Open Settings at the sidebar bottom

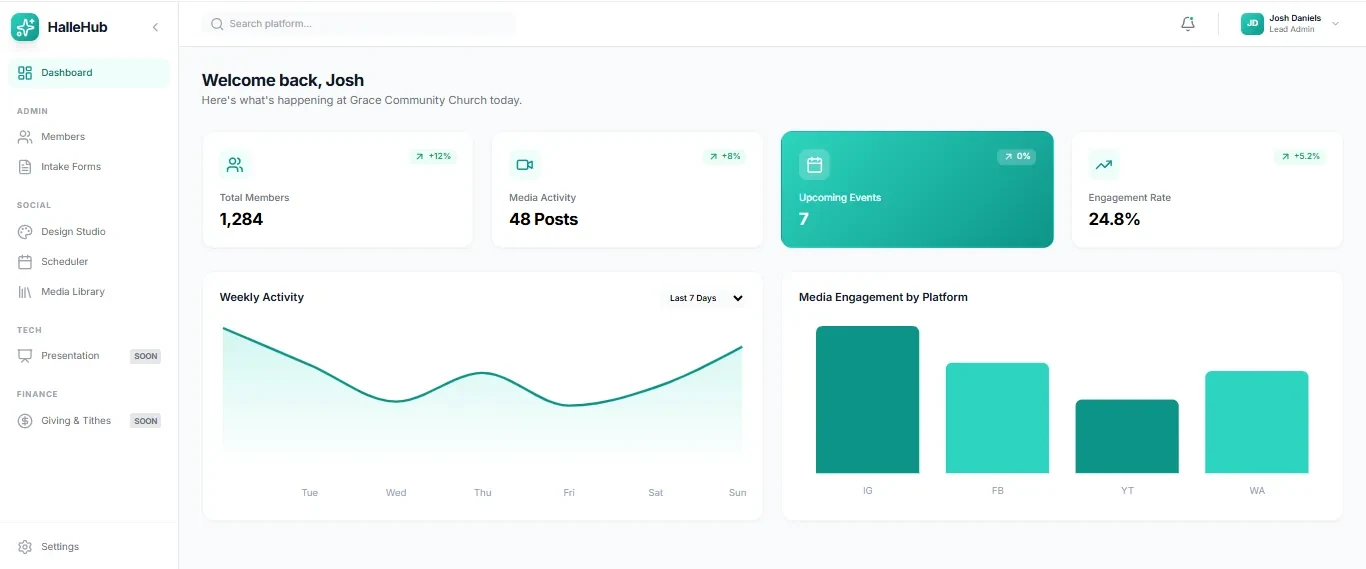pos(89,547)
